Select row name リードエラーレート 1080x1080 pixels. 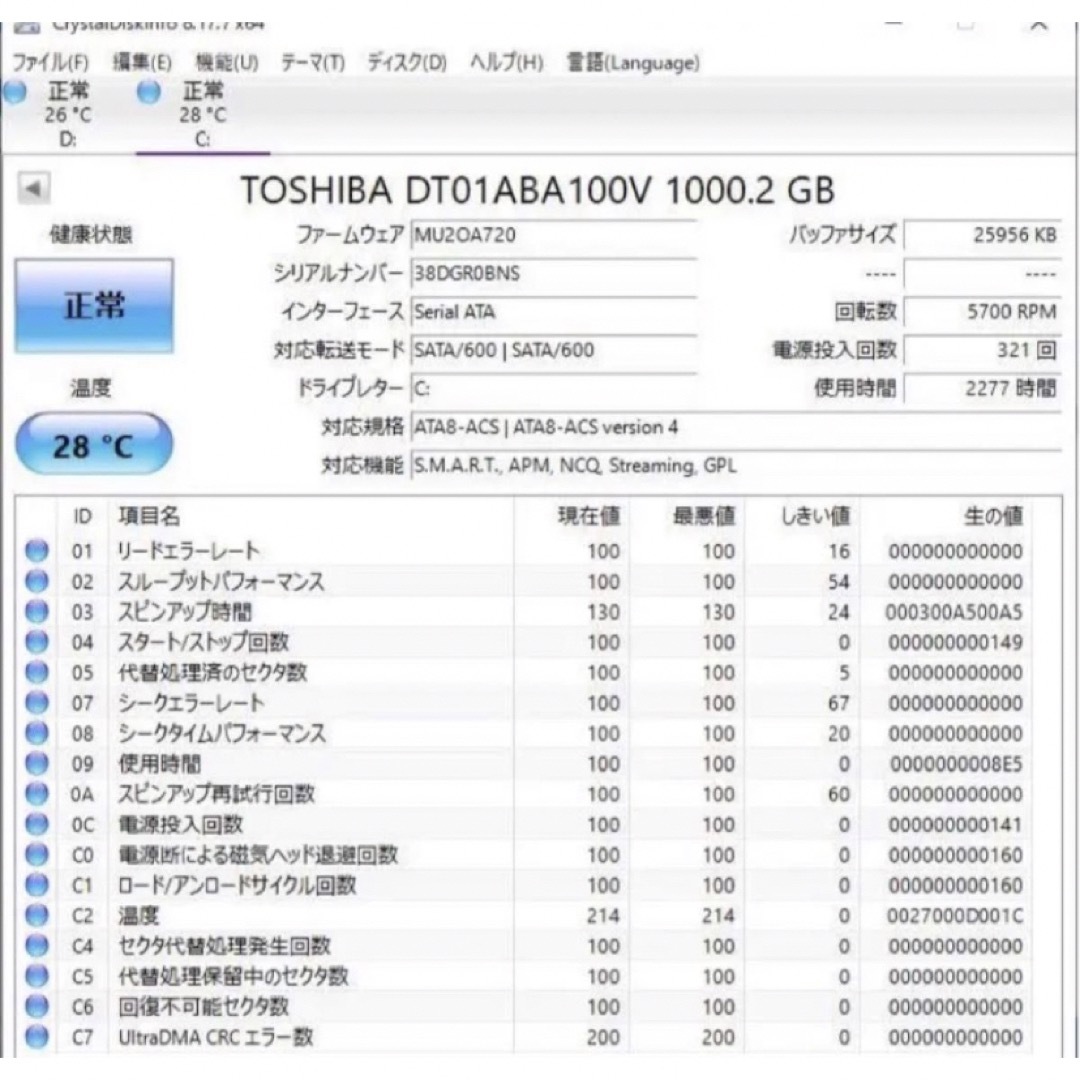pos(189,551)
